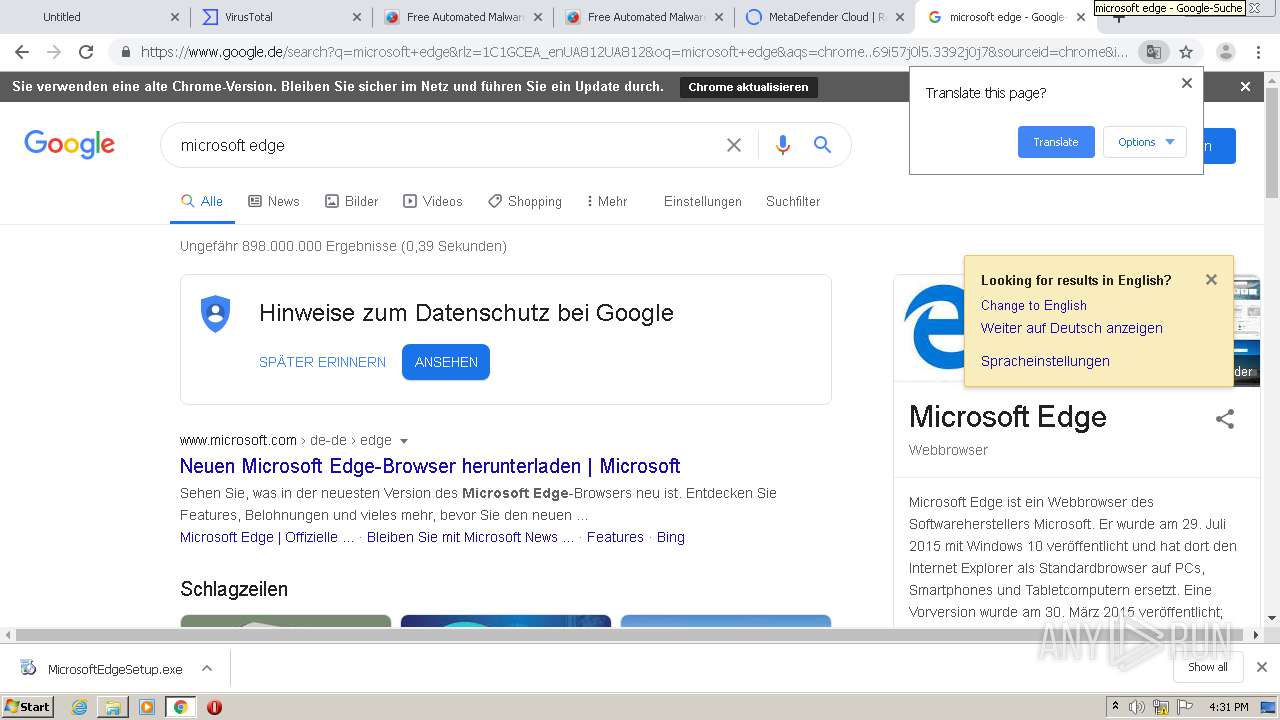Reload the page with the refresh icon
Image resolution: width=1280 pixels, height=720 pixels.
[x=86, y=52]
